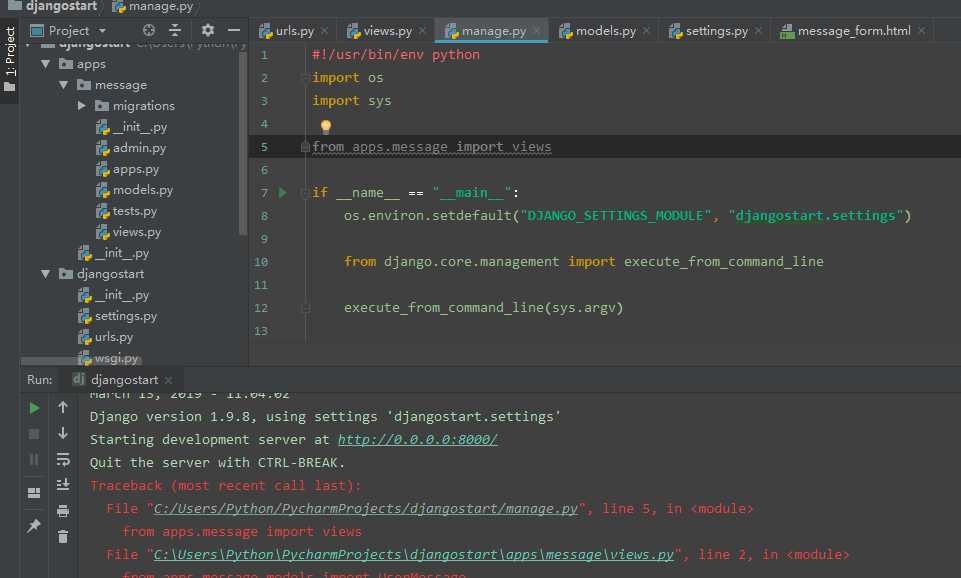Viewport: 961px width, 578px height.
Task: Click the down the stack trace arrow
Action: pos(63,433)
